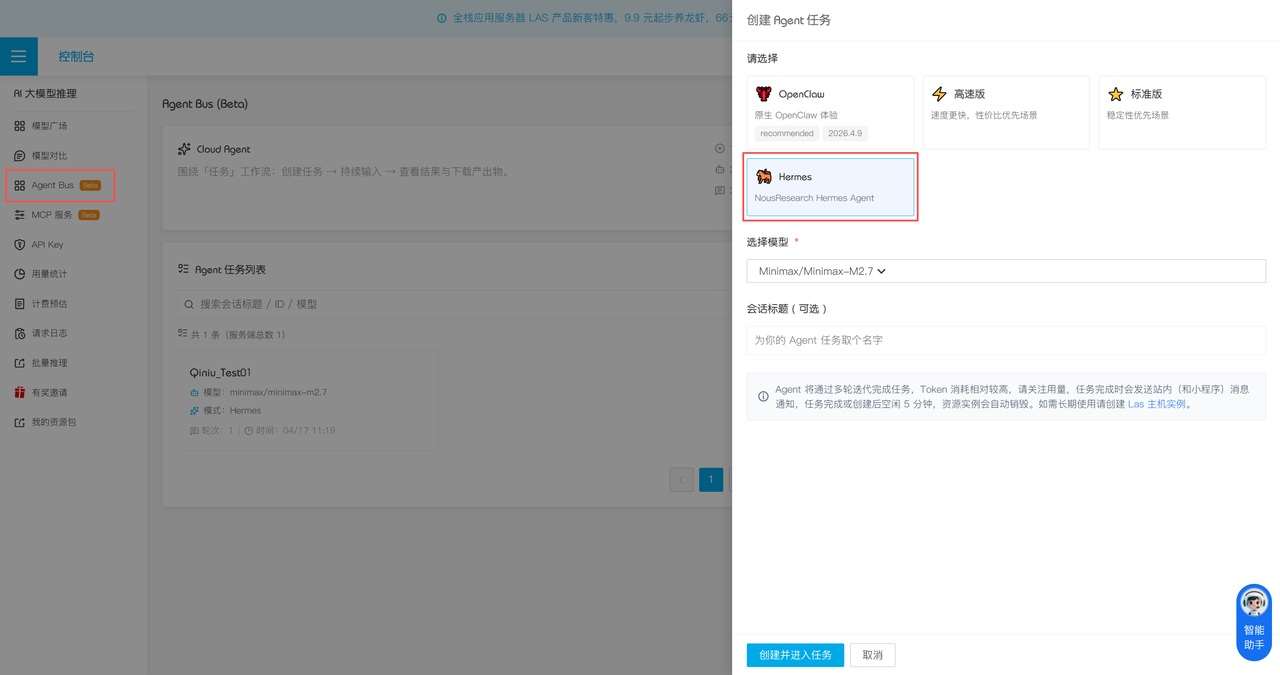
Task: Click 稳定性优先场景 description
Action: [x=1138, y=115]
